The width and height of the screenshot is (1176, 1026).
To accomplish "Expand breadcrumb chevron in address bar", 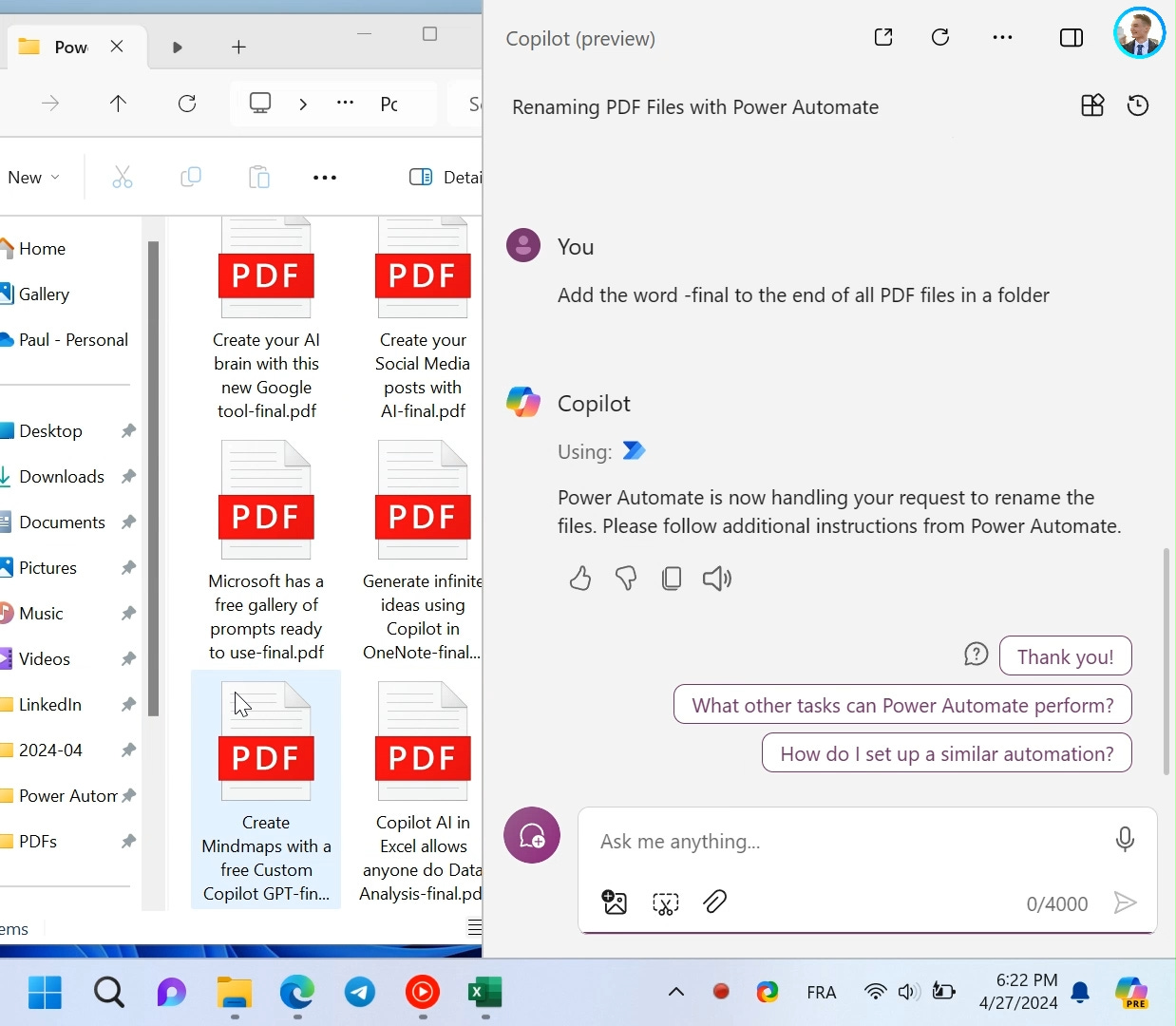I will 303,104.
